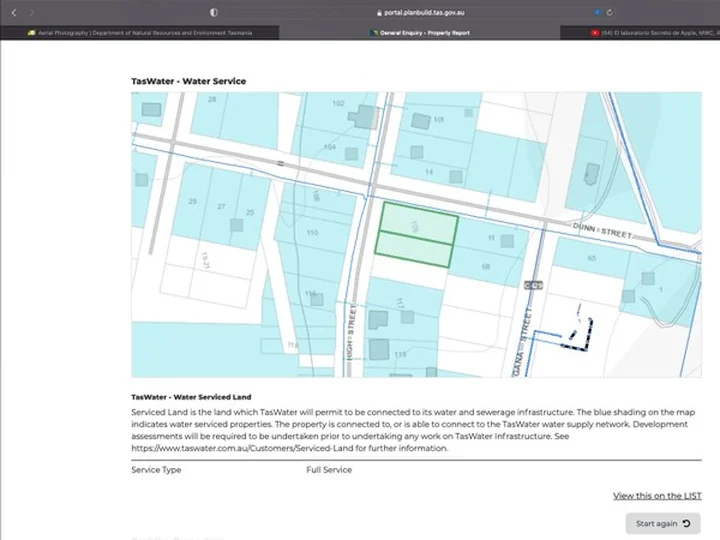Click the browser forward arrow
This screenshot has height=540, width=720.
tap(31, 13)
